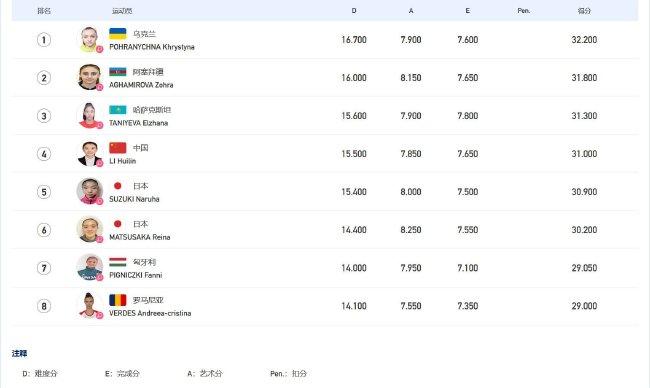This screenshot has height=388, width=650.
Task: Click the Romania flag icon
Action: point(118,300)
